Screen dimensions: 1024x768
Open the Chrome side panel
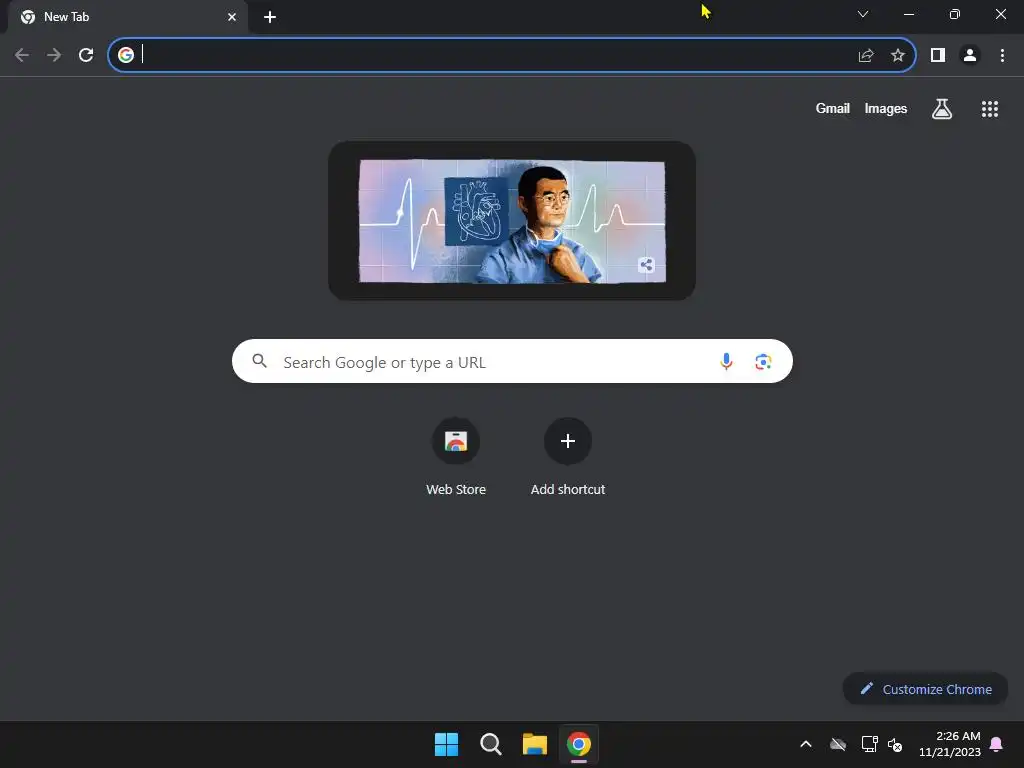pyautogui.click(x=938, y=55)
